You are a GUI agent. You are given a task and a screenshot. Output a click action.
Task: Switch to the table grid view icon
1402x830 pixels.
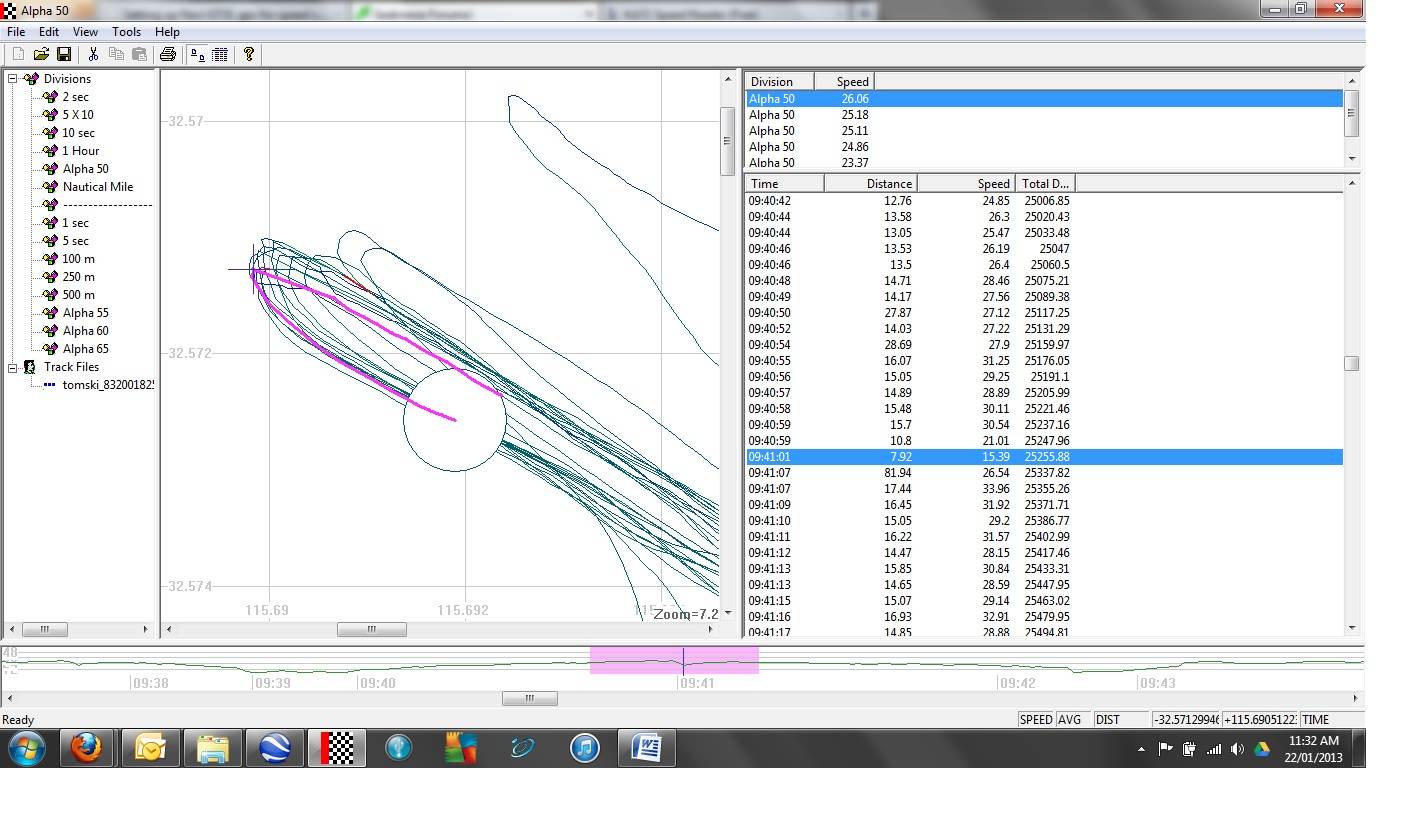[220, 54]
